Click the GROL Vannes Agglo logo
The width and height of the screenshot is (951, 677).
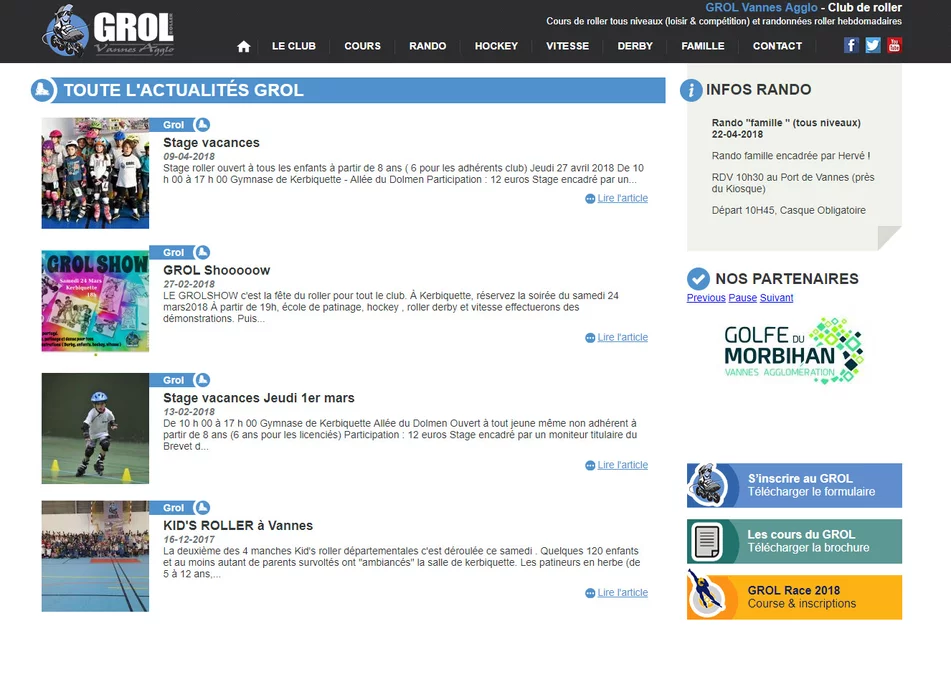pos(109,32)
